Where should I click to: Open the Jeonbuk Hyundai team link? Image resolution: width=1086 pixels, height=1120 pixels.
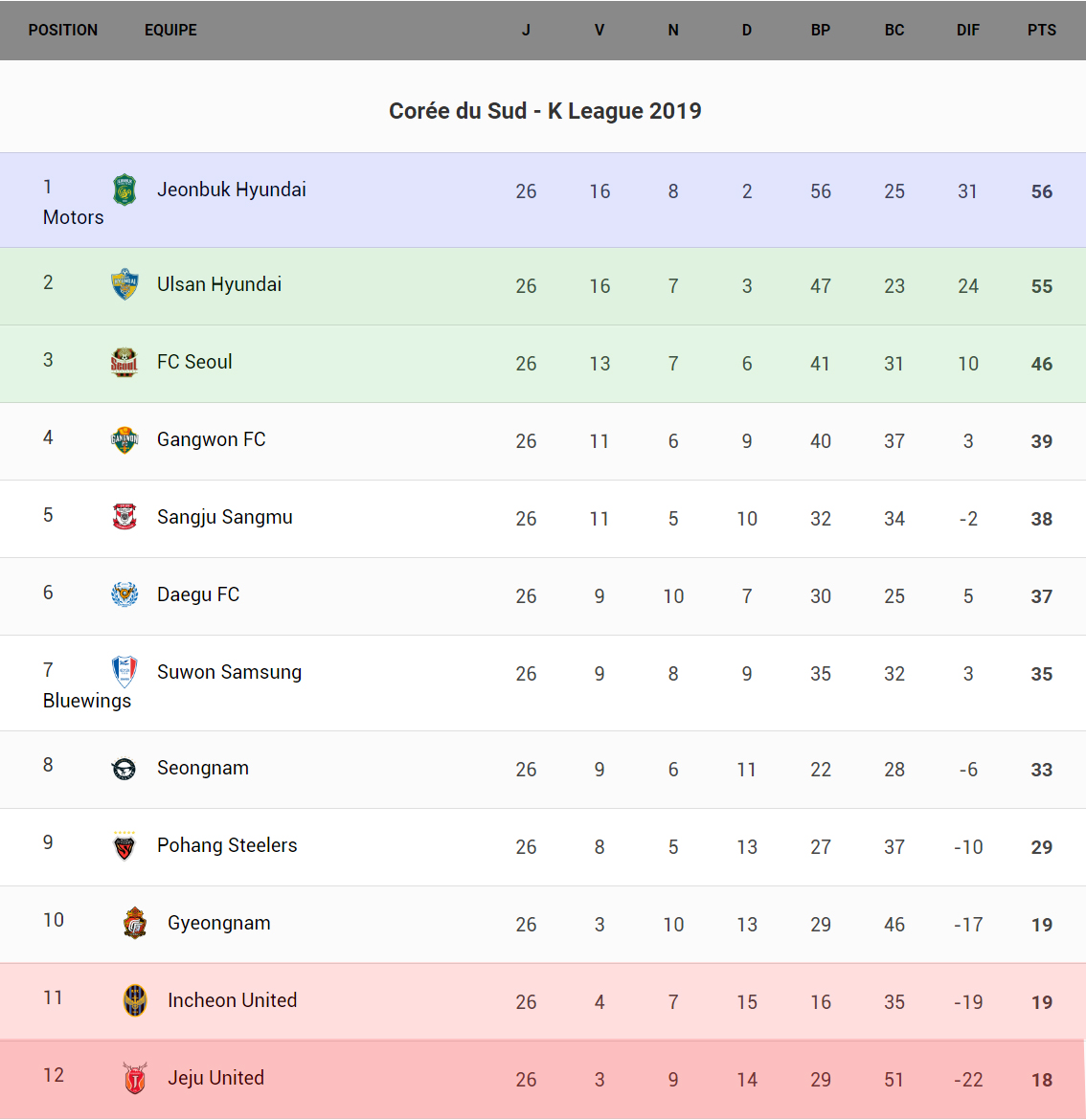[231, 190]
